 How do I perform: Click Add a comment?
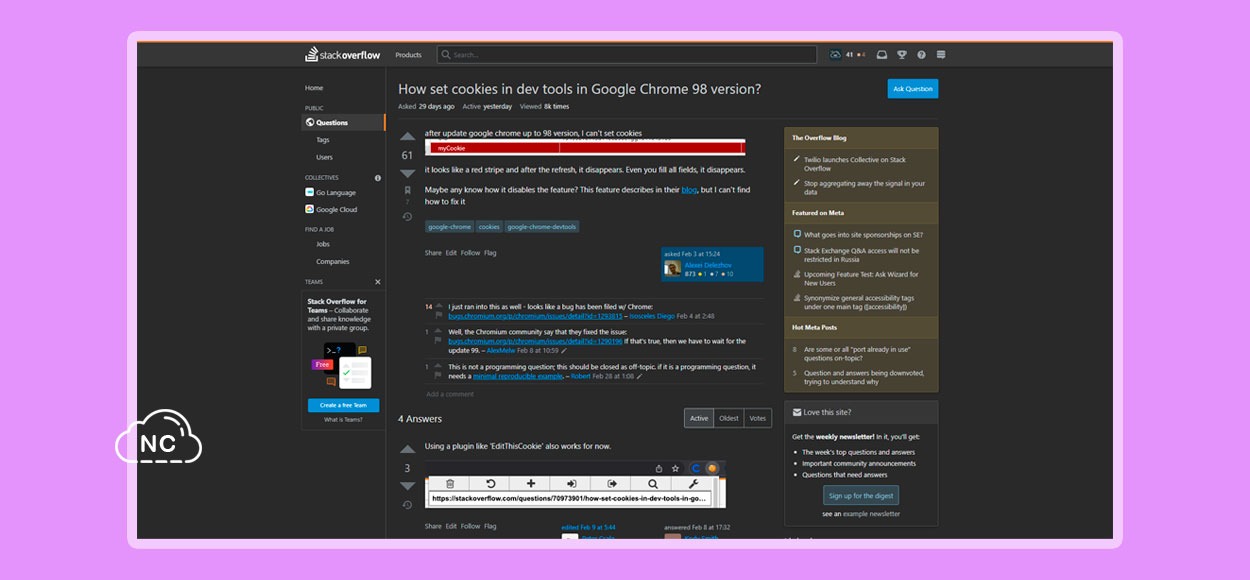coord(450,394)
